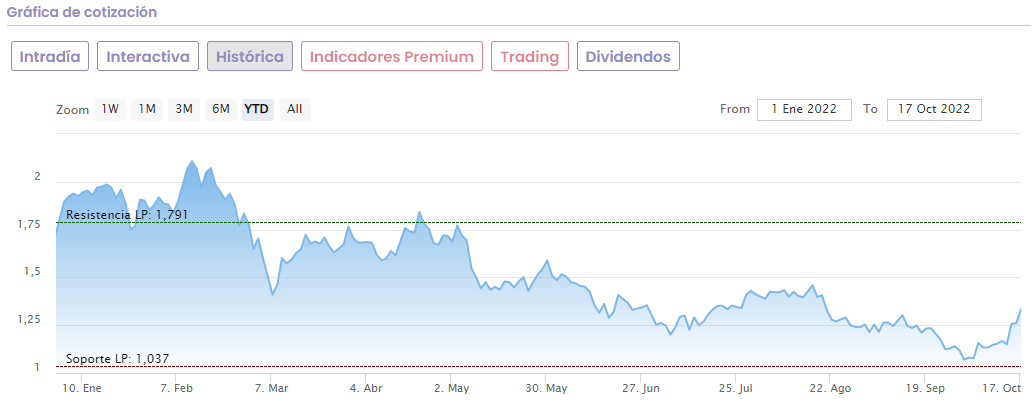Click the Resistencia LP: 1,791 label
This screenshot has height=407, width=1036.
[126, 215]
